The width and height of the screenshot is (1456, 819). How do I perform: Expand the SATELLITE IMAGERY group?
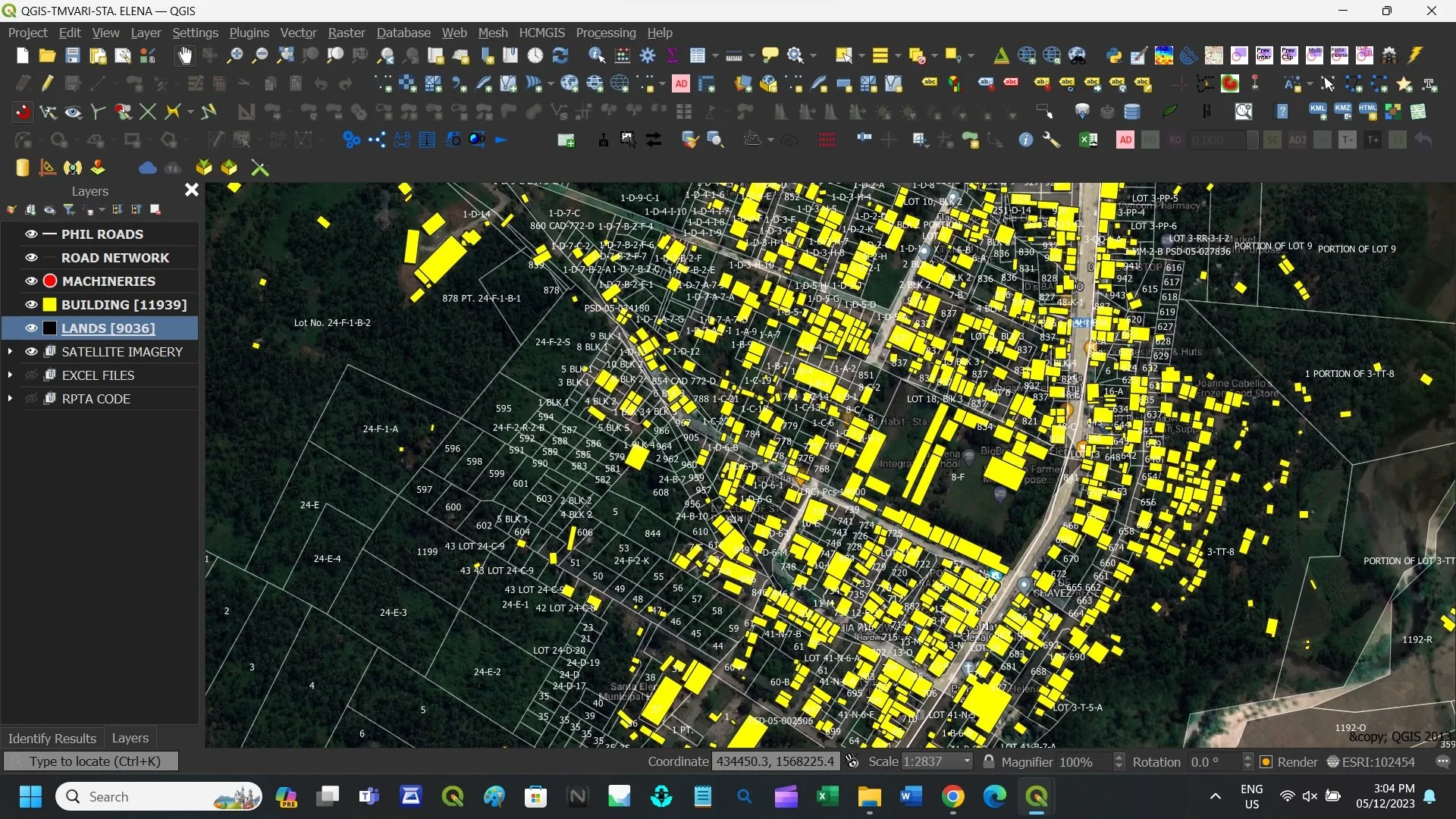click(x=10, y=352)
